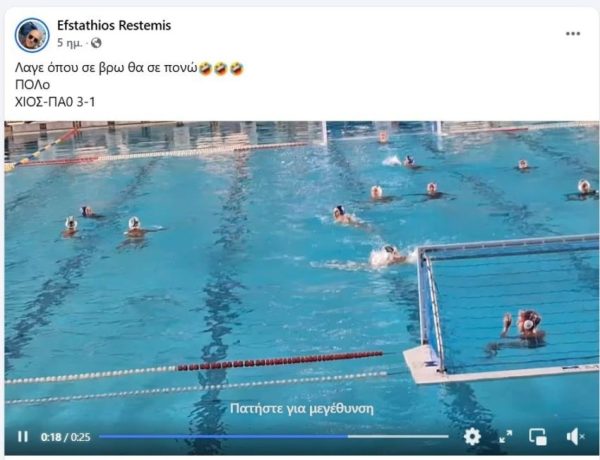The width and height of the screenshot is (600, 460).
Task: Open Efstathios Restemis profile picture
Action: pyautogui.click(x=32, y=35)
